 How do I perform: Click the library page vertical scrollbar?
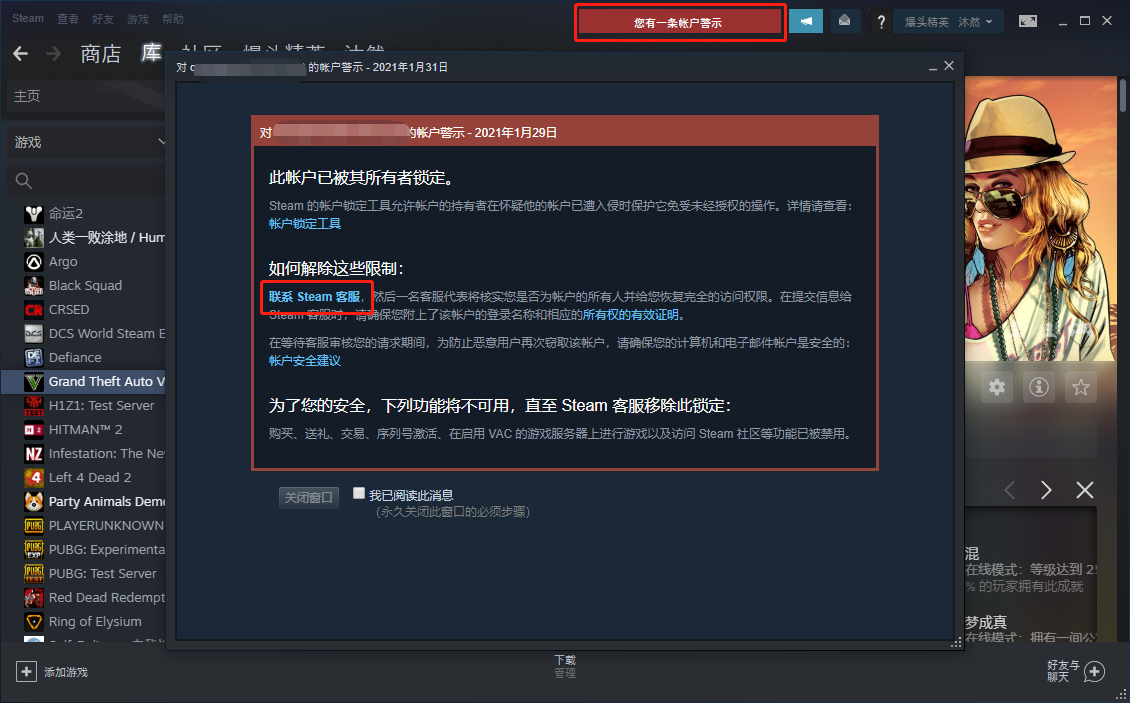tap(1123, 94)
